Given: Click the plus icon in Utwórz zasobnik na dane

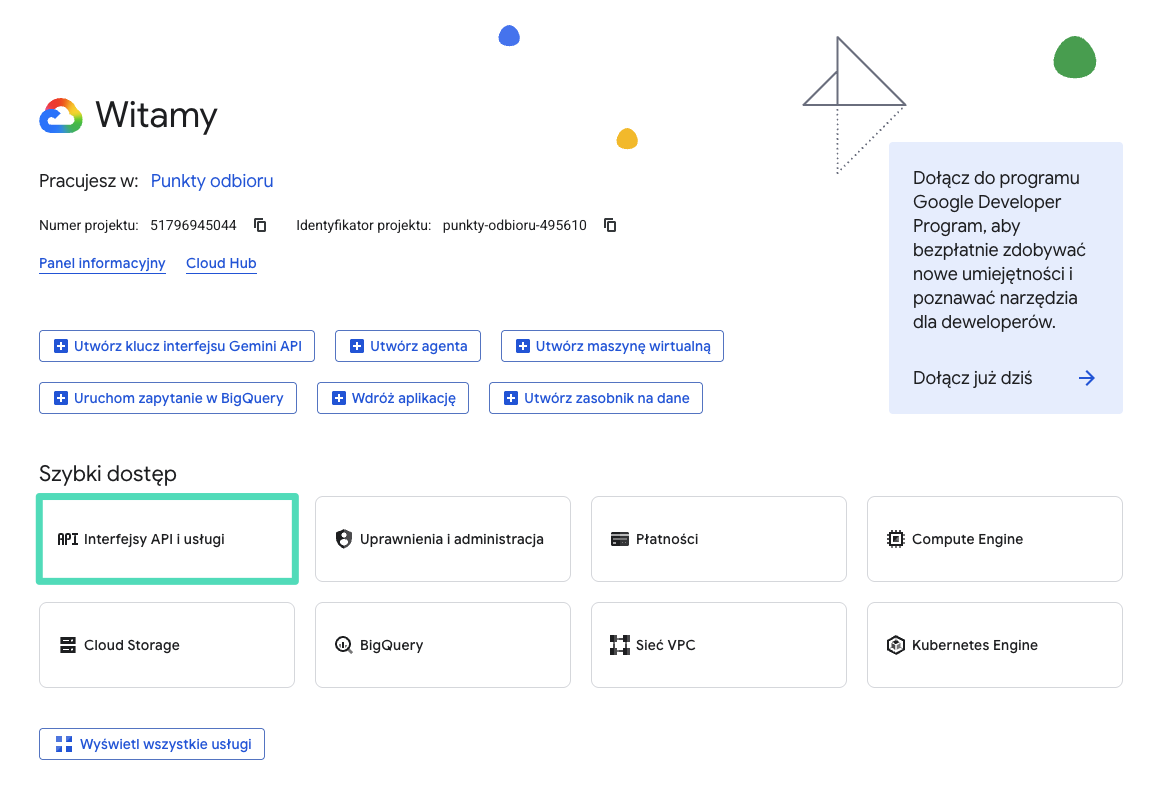Looking at the screenshot, I should click(x=511, y=398).
